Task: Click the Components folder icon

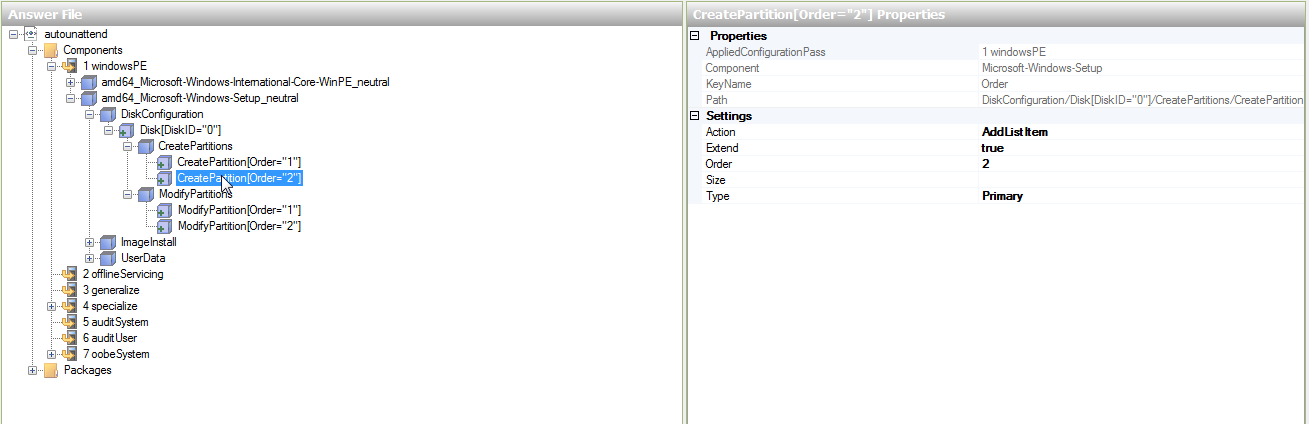Action: coord(50,50)
